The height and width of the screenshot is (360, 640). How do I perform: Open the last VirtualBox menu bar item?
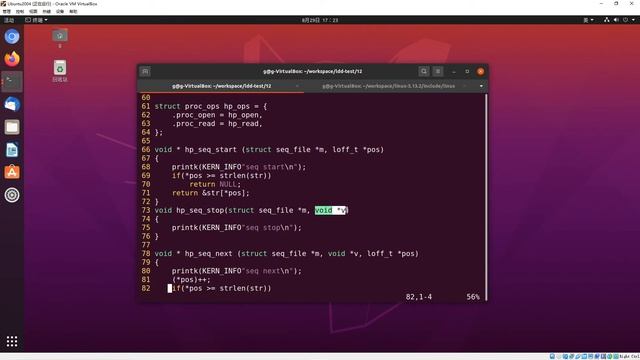tap(73, 11)
